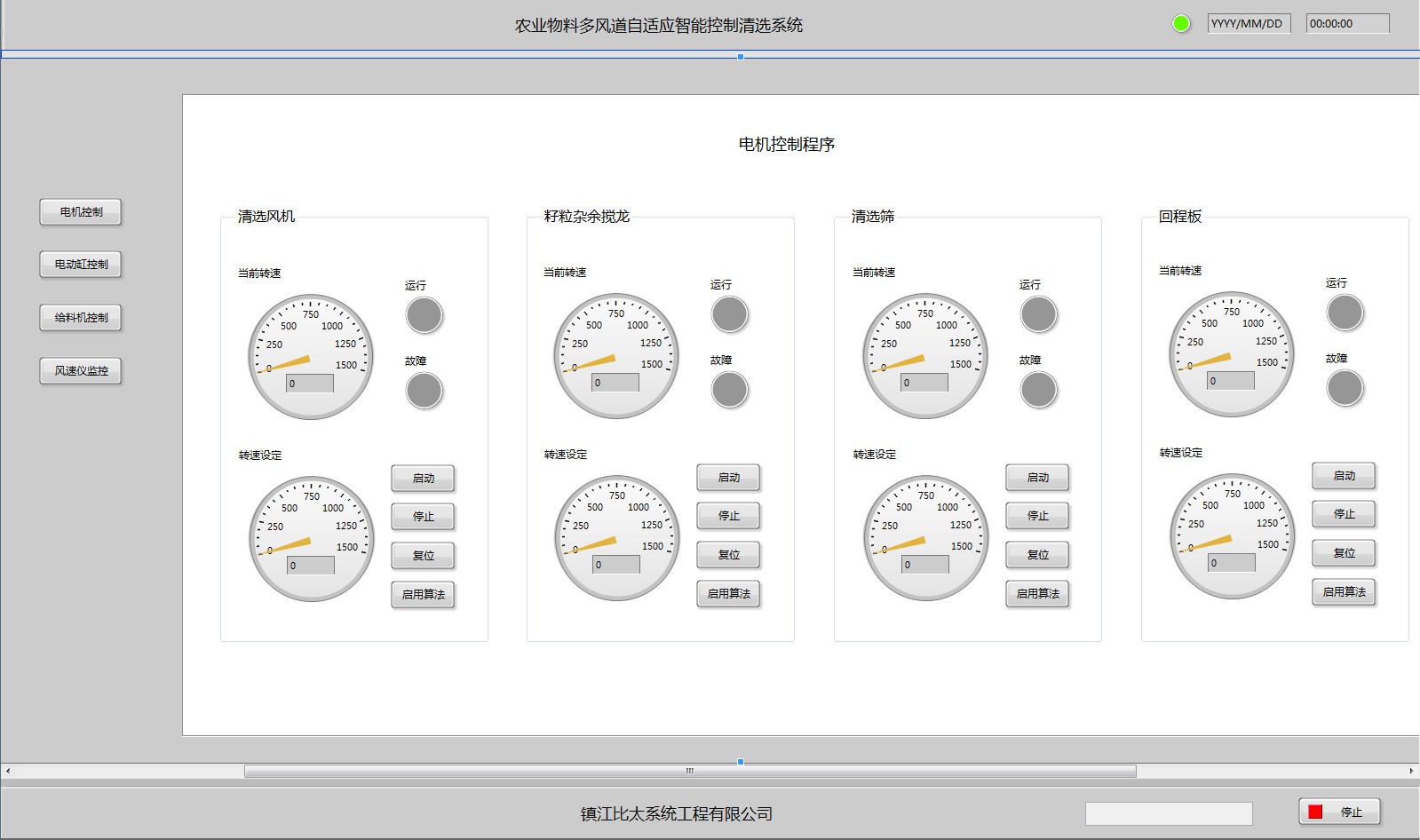Click the 回程板 运行 indicator light
Screen dimensions: 1420x840
[x=1345, y=313]
